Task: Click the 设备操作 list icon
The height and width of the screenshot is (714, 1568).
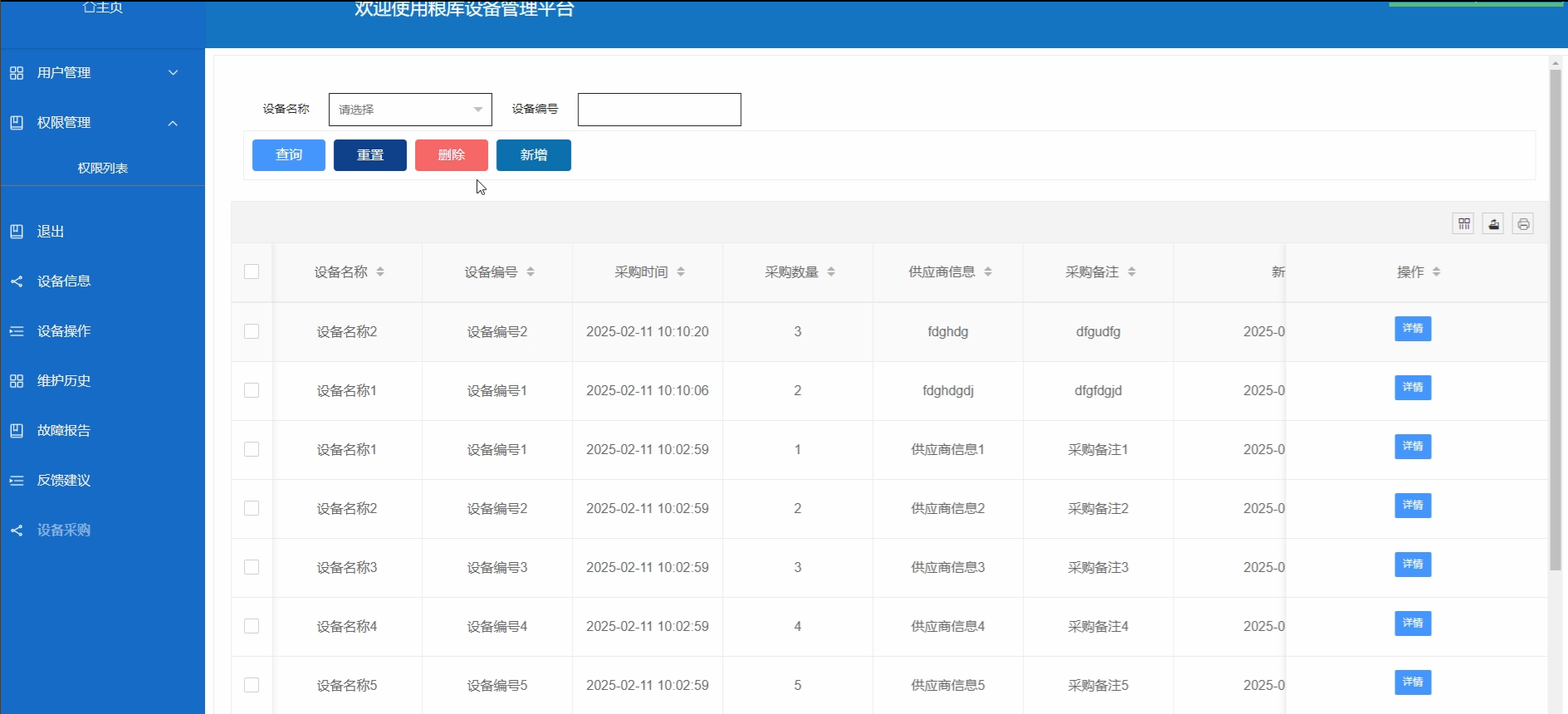Action: (x=17, y=331)
